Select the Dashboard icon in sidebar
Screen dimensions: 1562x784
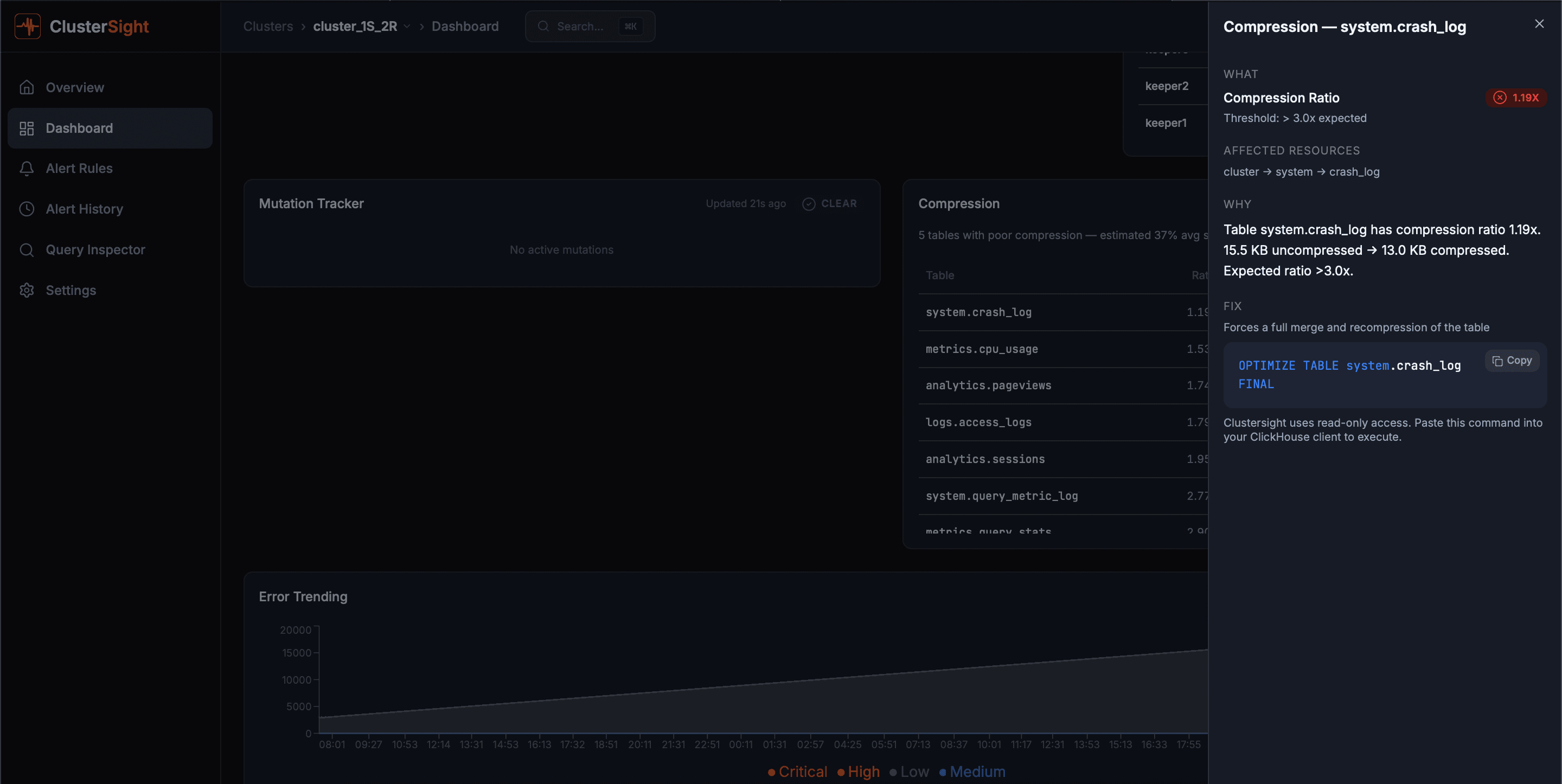coord(27,128)
